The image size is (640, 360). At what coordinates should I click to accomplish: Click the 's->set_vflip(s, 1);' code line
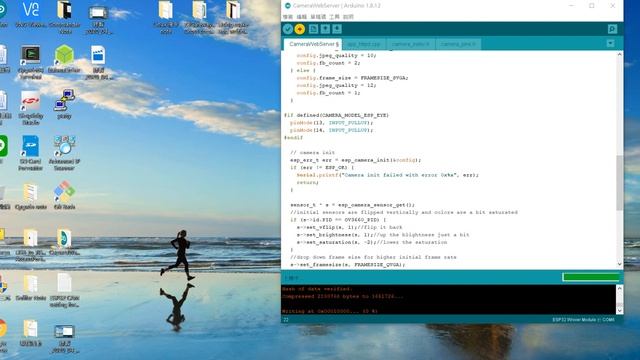tap(349, 227)
